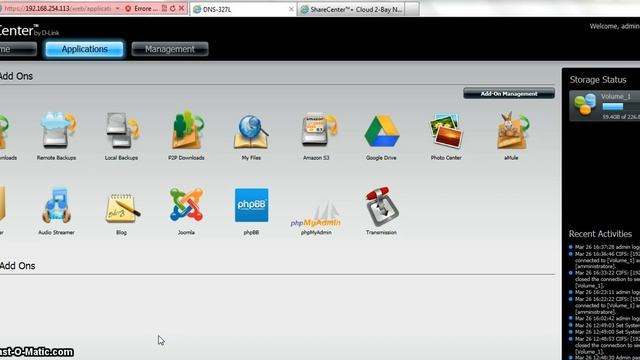
Task: Click the Recent Activities heading
Action: (x=600, y=234)
